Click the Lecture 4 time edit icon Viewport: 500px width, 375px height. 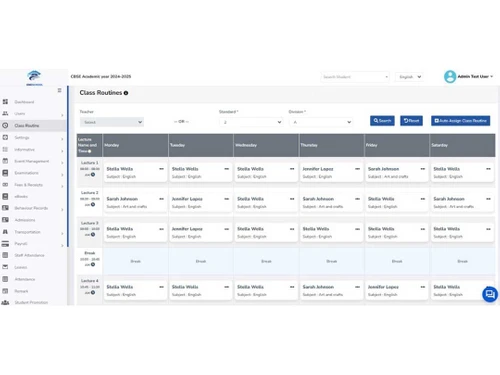tap(93, 292)
